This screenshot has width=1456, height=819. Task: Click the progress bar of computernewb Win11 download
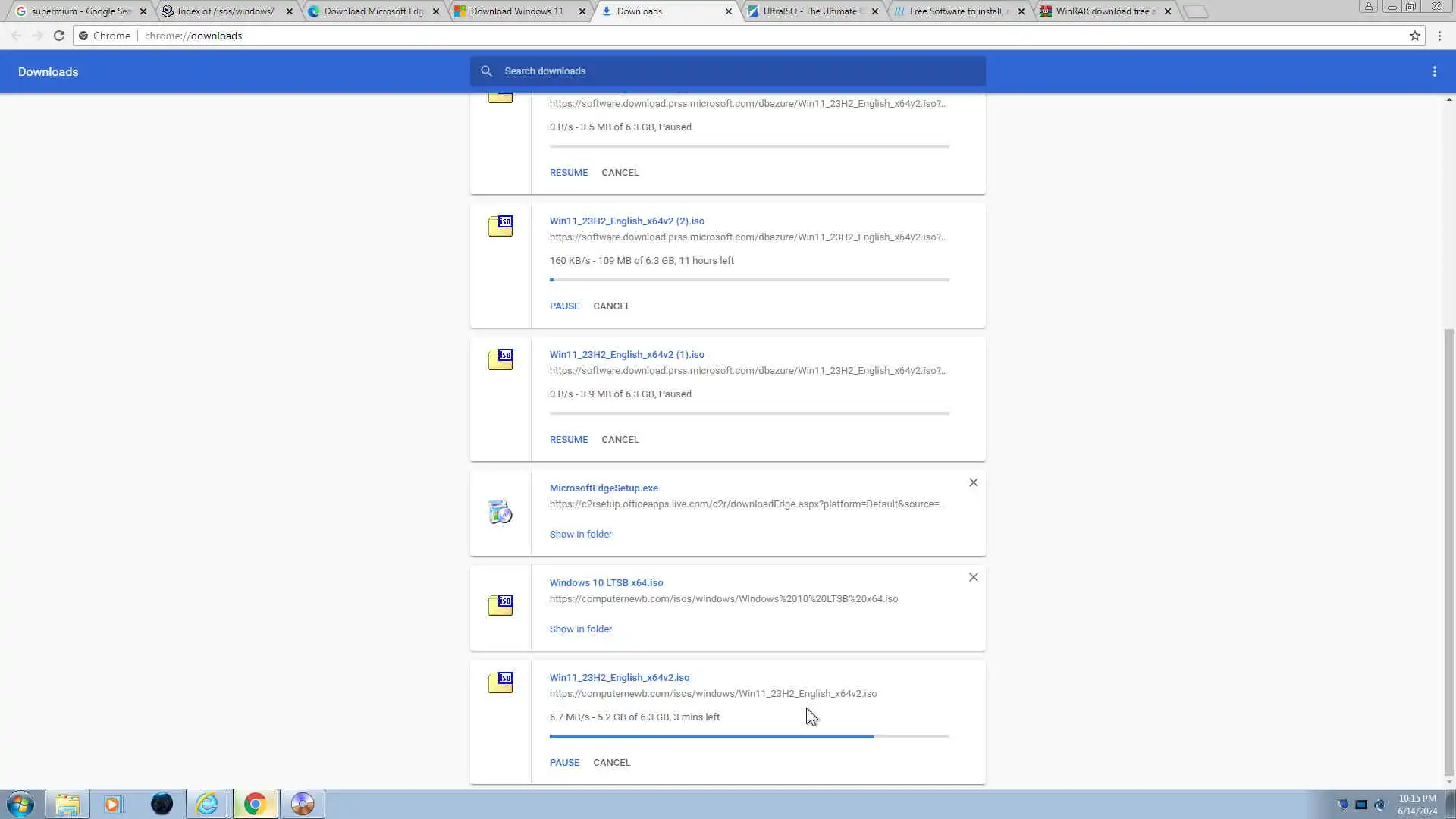pyautogui.click(x=749, y=736)
